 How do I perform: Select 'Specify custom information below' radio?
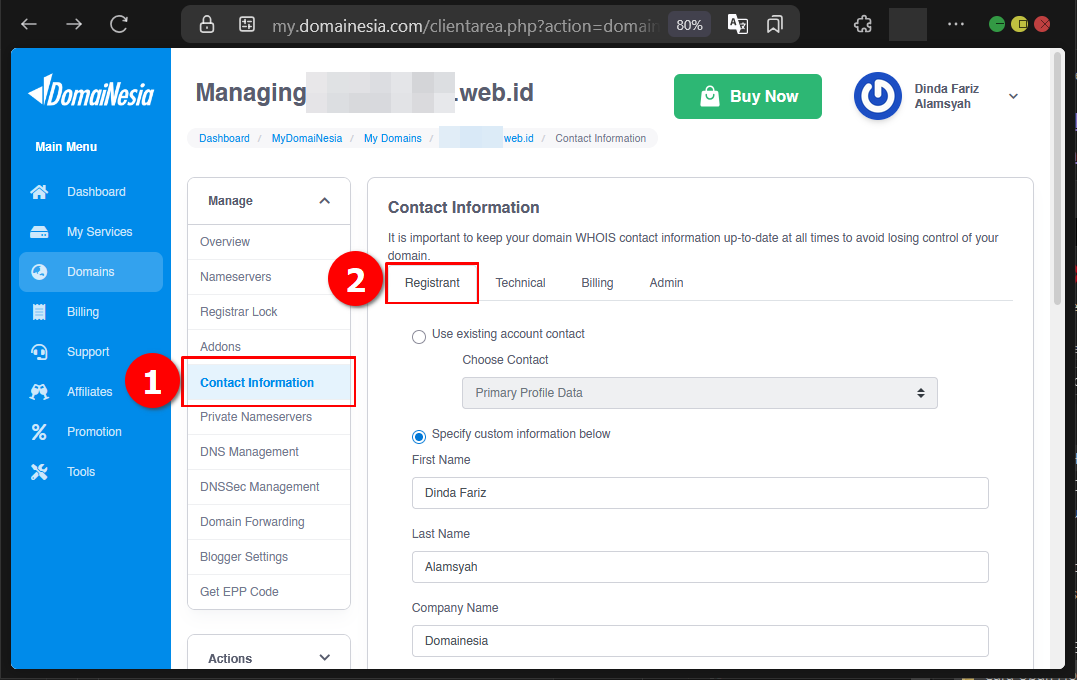coord(418,437)
